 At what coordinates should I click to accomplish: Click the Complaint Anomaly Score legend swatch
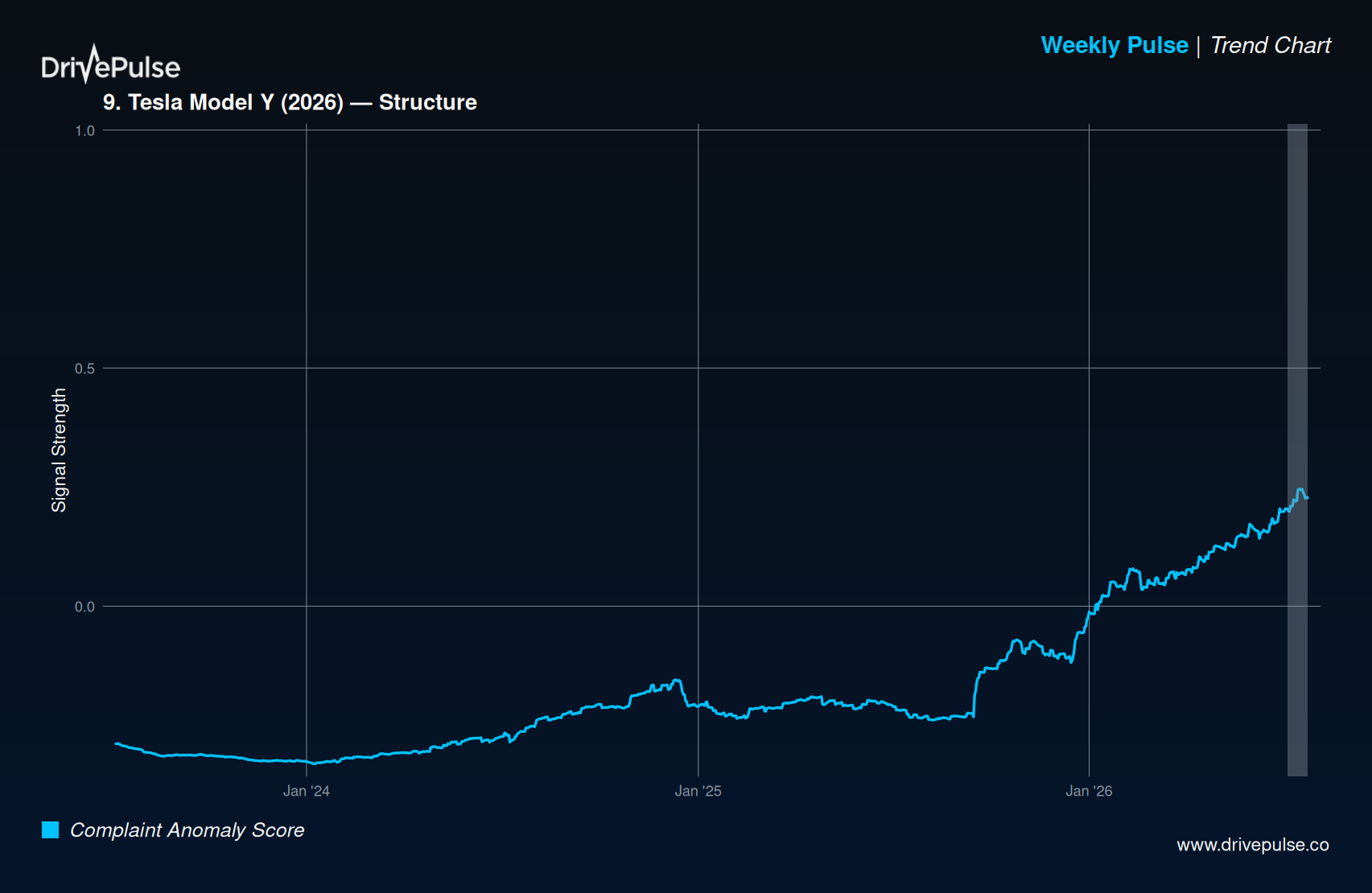51,829
